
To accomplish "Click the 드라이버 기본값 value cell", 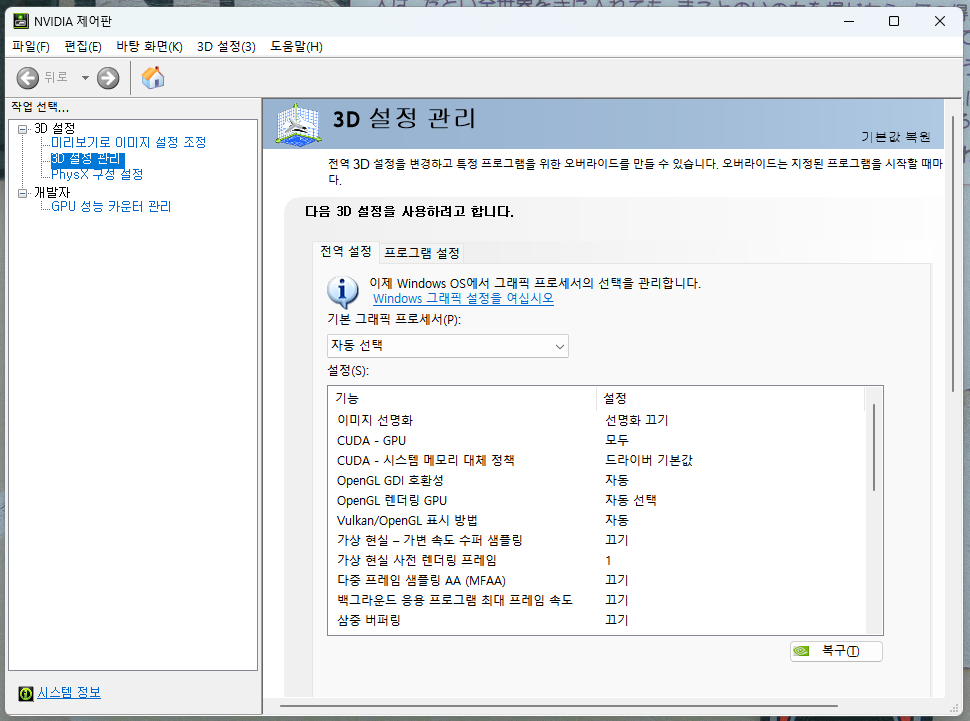I will (x=649, y=460).
